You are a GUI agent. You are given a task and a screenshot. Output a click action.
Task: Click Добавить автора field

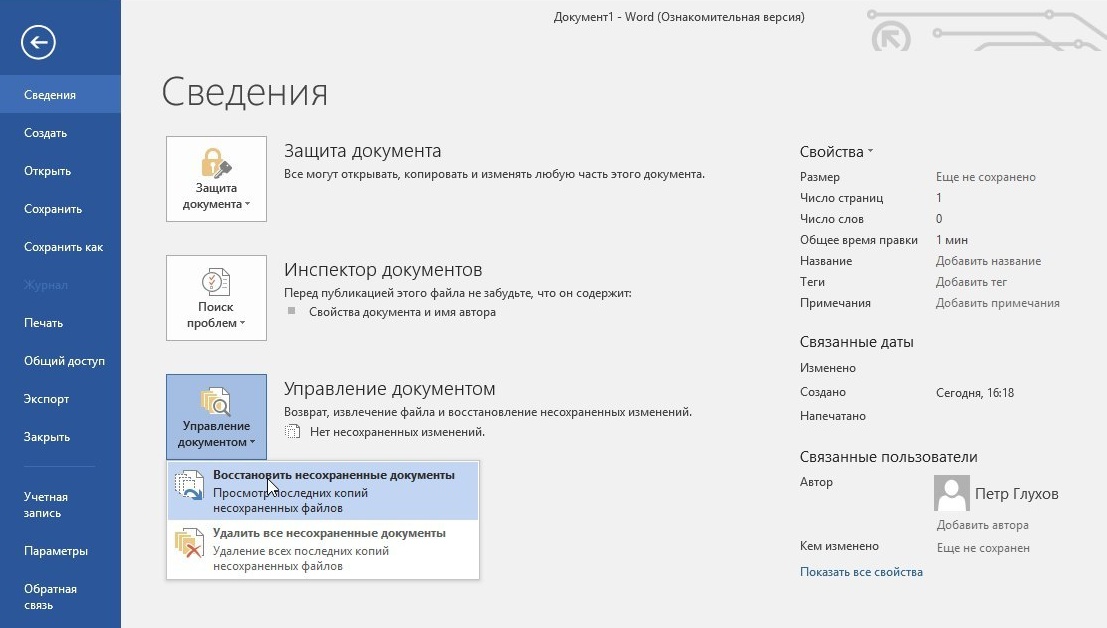click(982, 525)
